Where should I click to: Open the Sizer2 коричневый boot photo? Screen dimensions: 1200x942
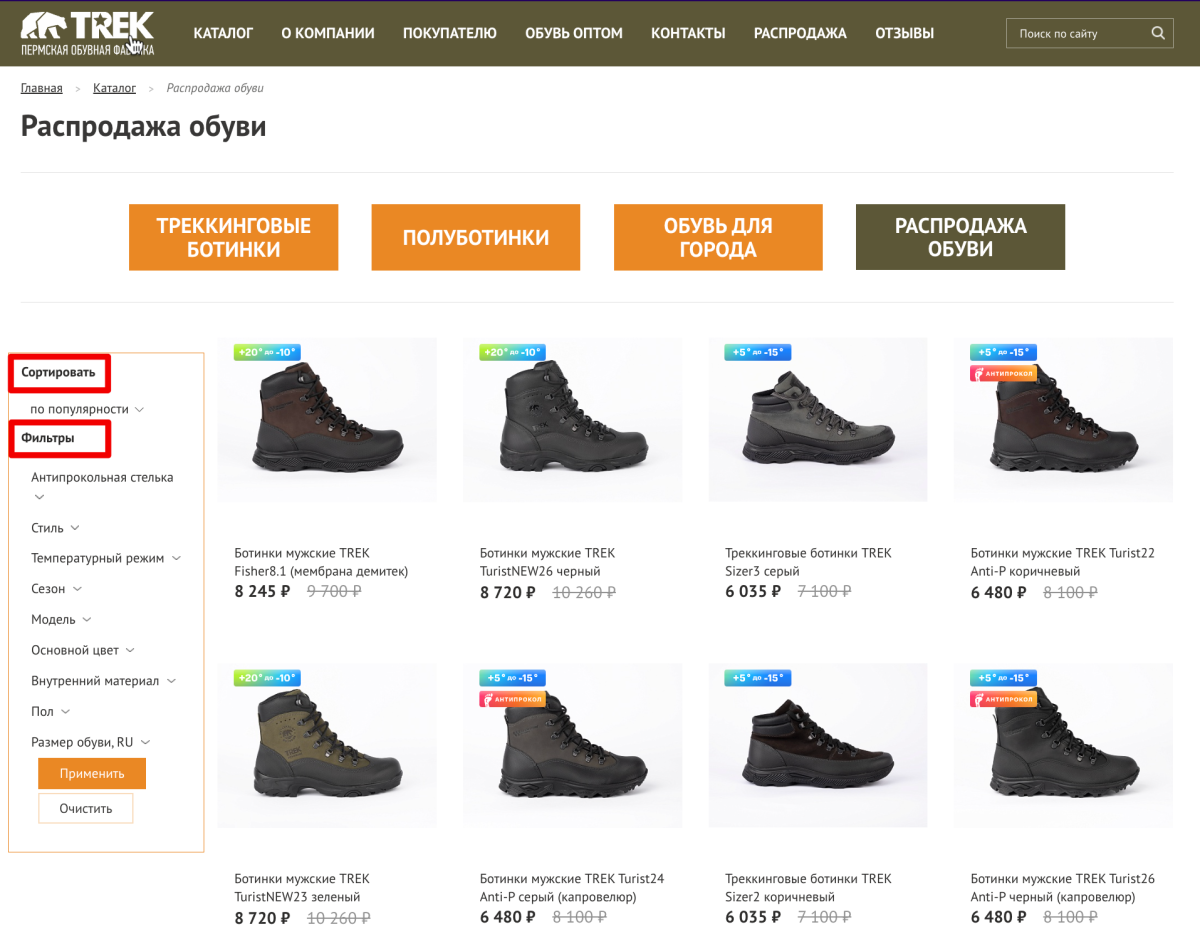818,746
